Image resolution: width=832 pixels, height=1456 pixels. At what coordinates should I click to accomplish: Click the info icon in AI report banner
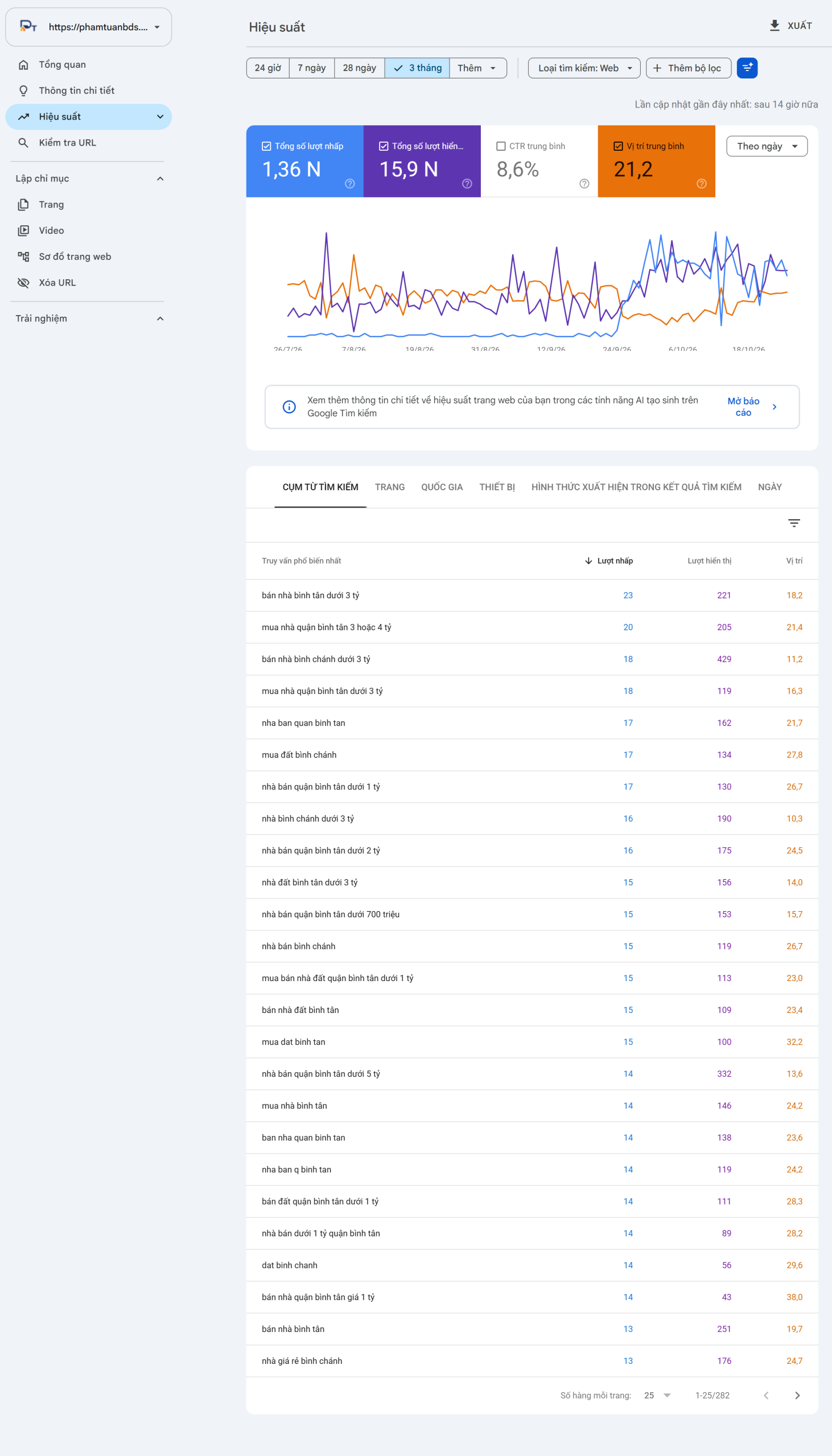coord(289,407)
